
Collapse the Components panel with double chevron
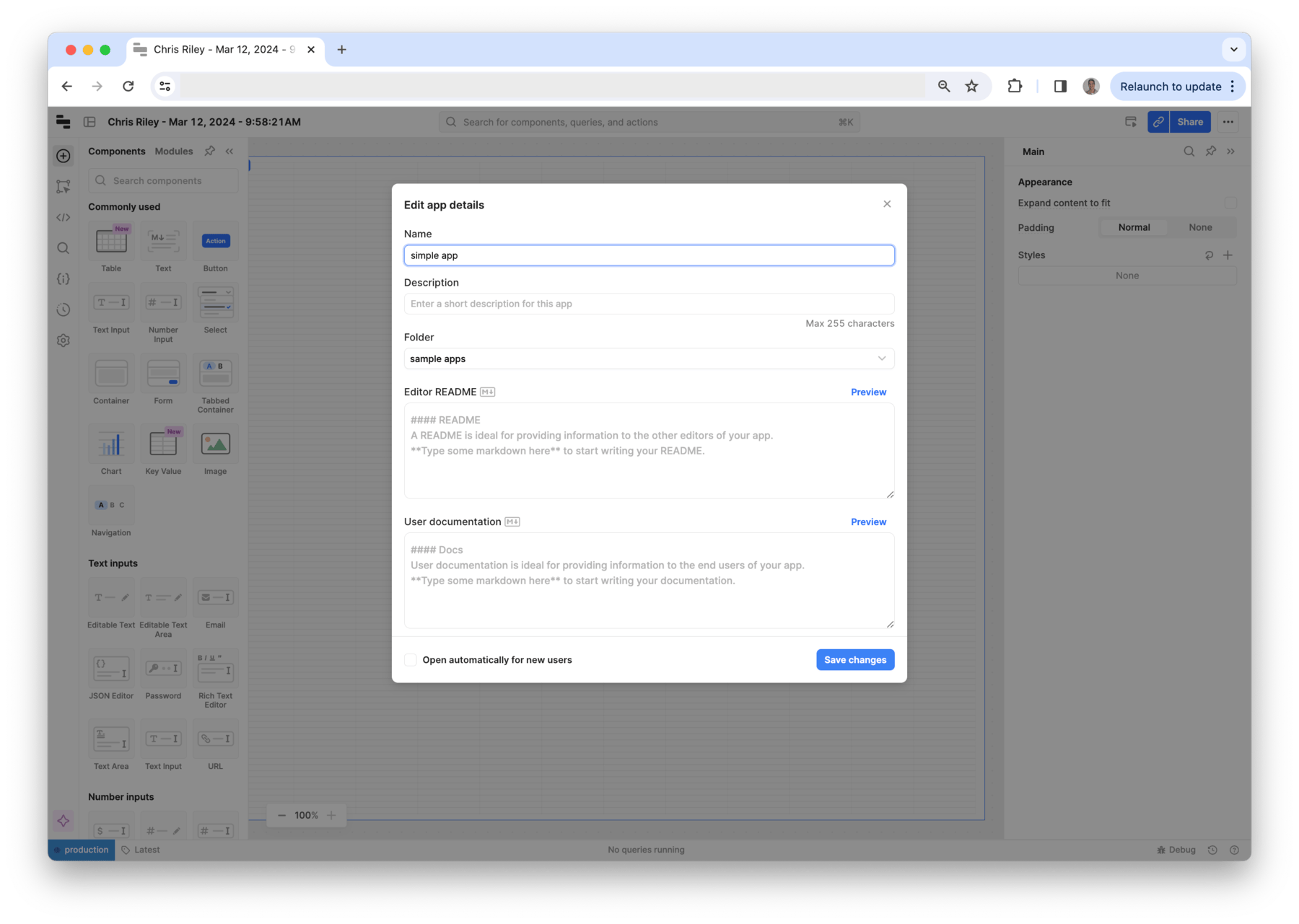(229, 151)
